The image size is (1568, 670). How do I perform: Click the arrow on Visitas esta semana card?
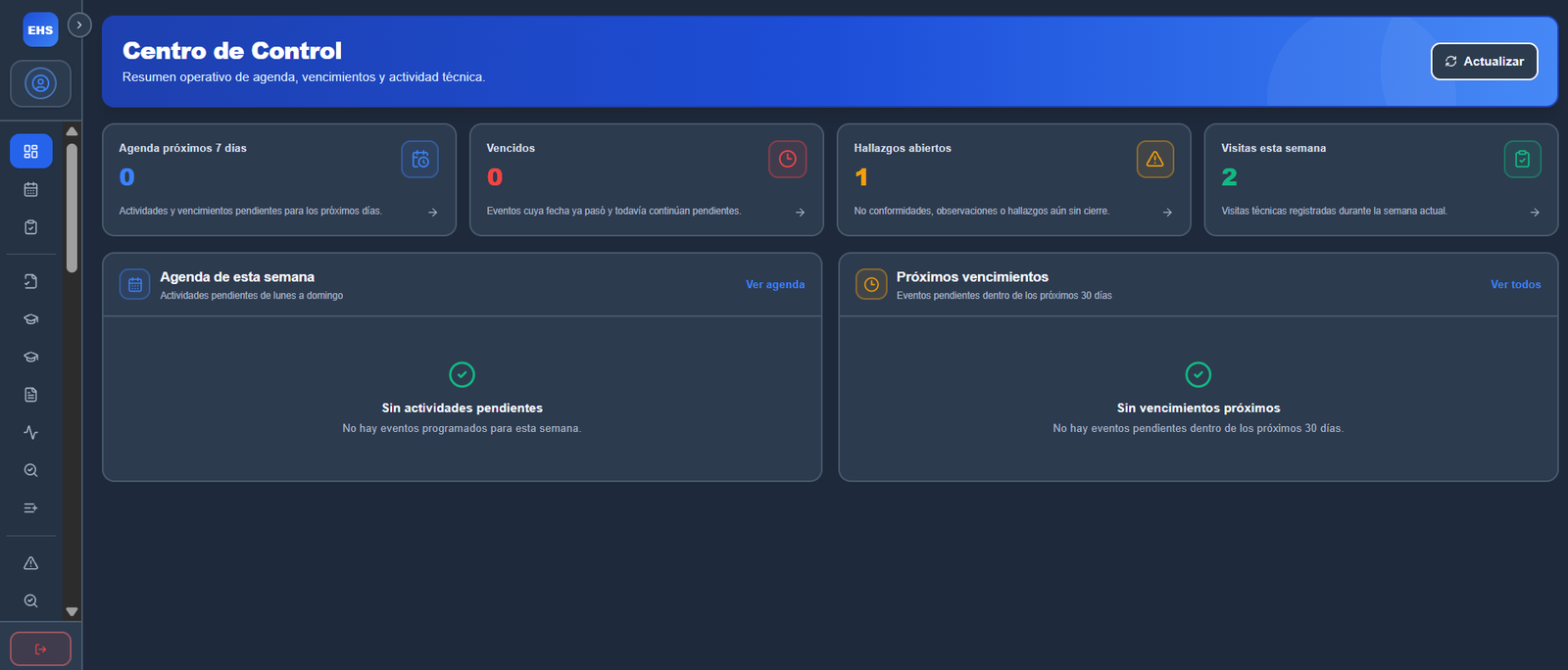[1535, 212]
